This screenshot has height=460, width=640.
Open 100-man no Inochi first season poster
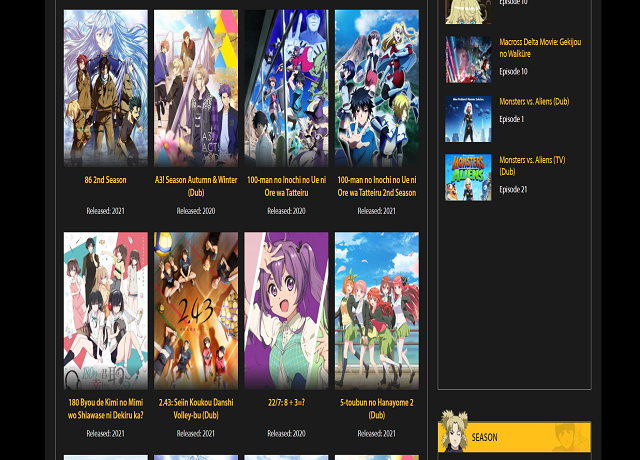pyautogui.click(x=286, y=88)
